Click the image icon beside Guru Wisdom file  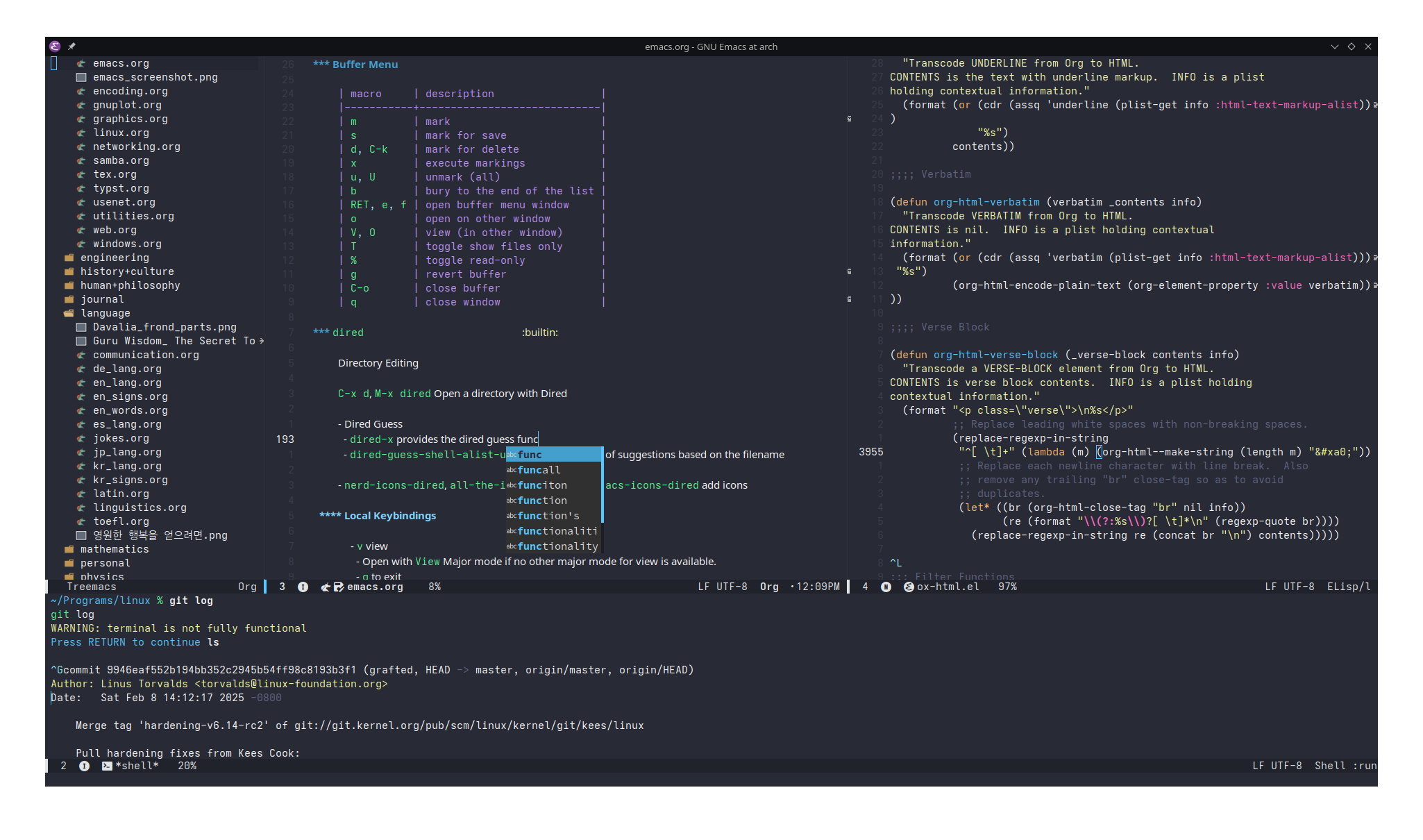(x=81, y=341)
